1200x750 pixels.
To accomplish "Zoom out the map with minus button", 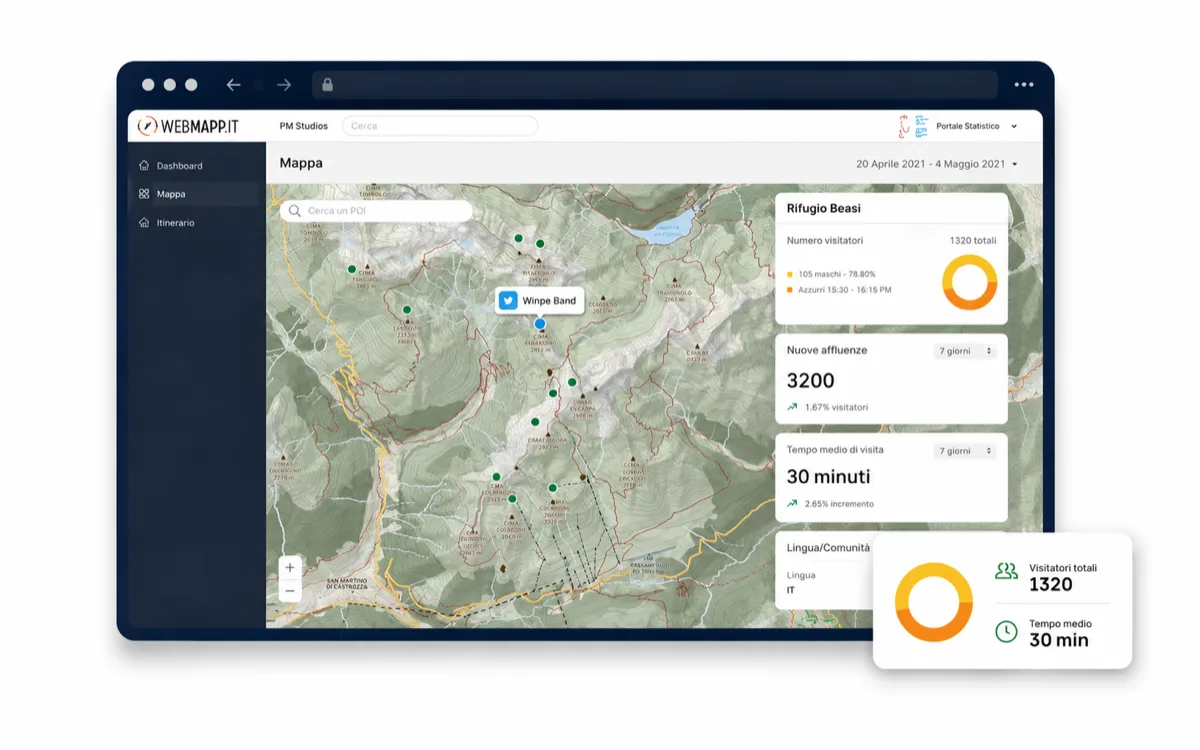I will pyautogui.click(x=290, y=591).
